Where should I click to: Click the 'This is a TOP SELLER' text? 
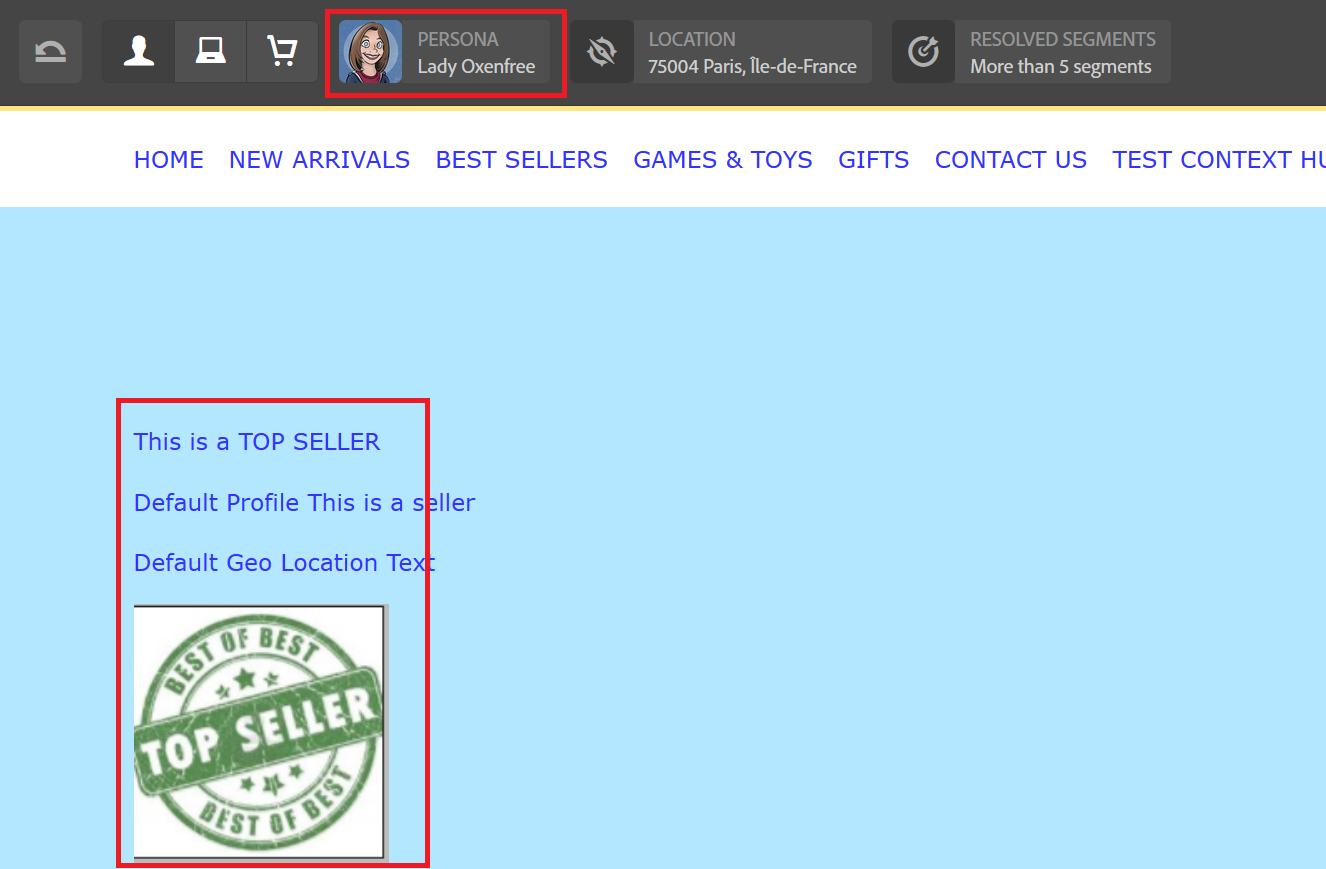pyautogui.click(x=257, y=442)
